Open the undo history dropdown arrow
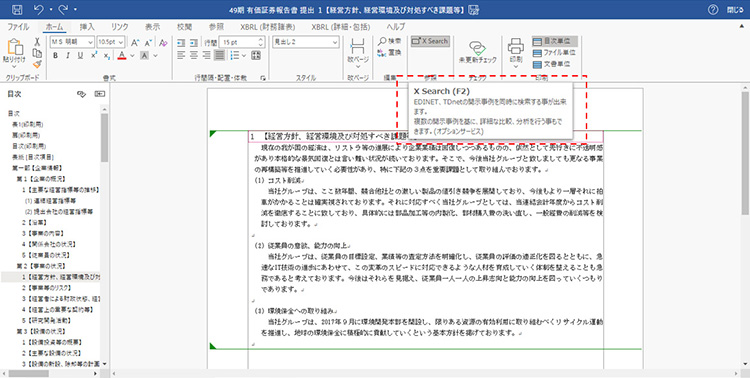 pos(50,9)
